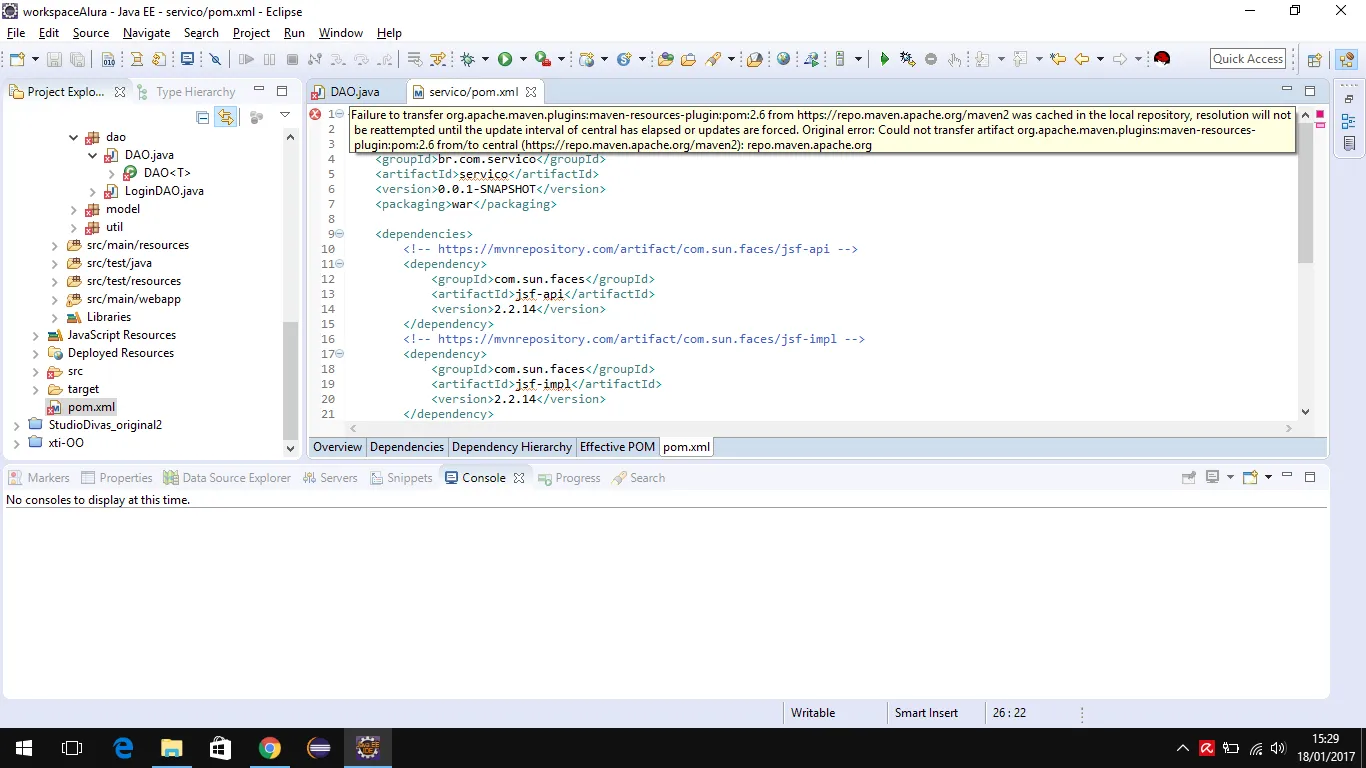1366x768 pixels.
Task: Click the New wizard toolbar icon
Action: coord(17,60)
